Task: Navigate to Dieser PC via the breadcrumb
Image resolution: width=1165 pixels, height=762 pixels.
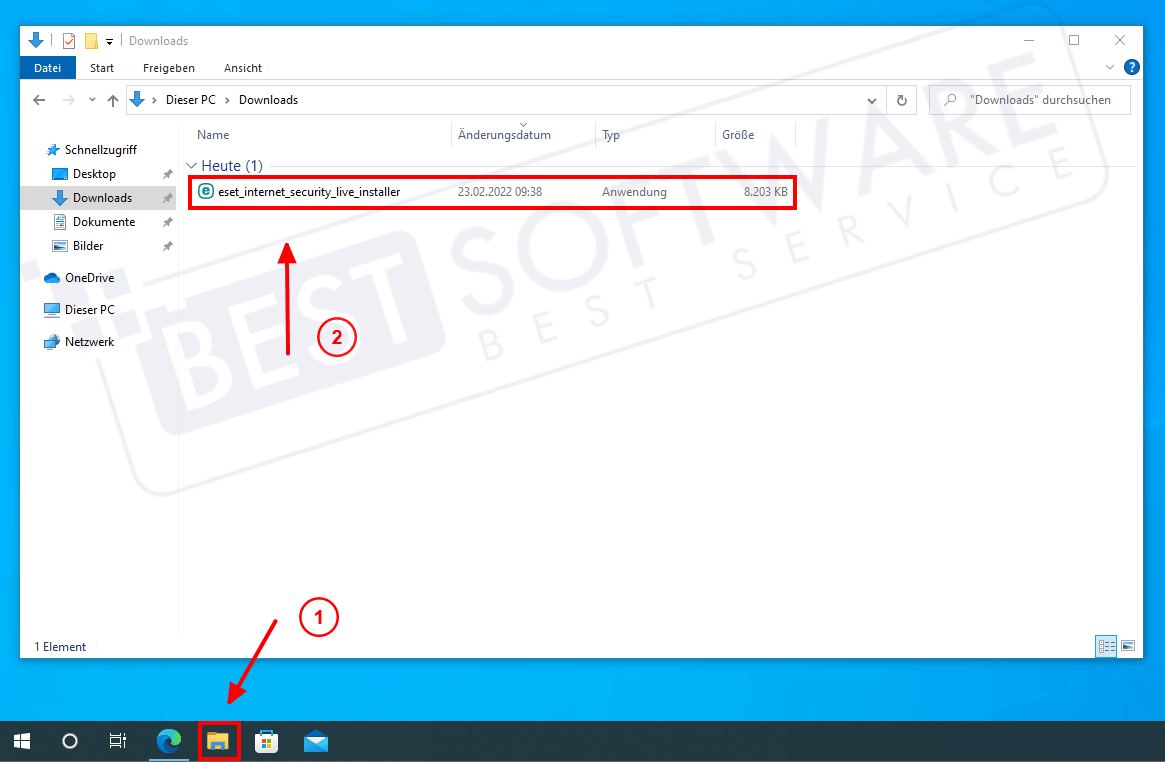Action: 191,99
